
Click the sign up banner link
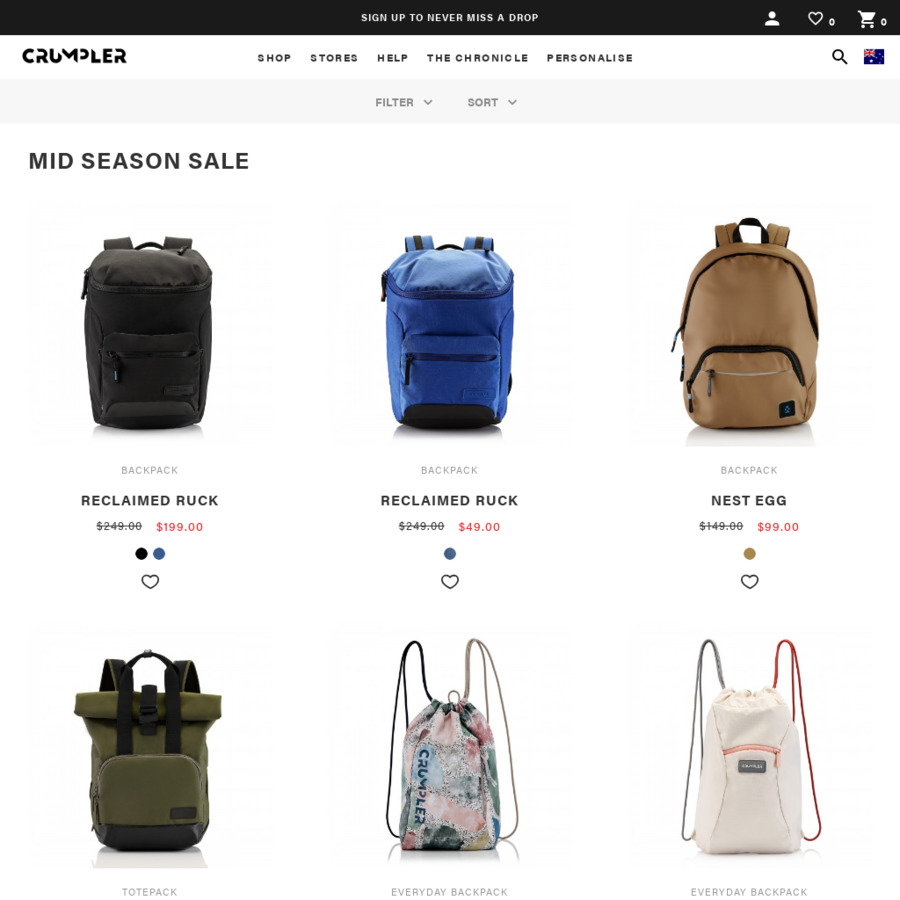(x=450, y=18)
